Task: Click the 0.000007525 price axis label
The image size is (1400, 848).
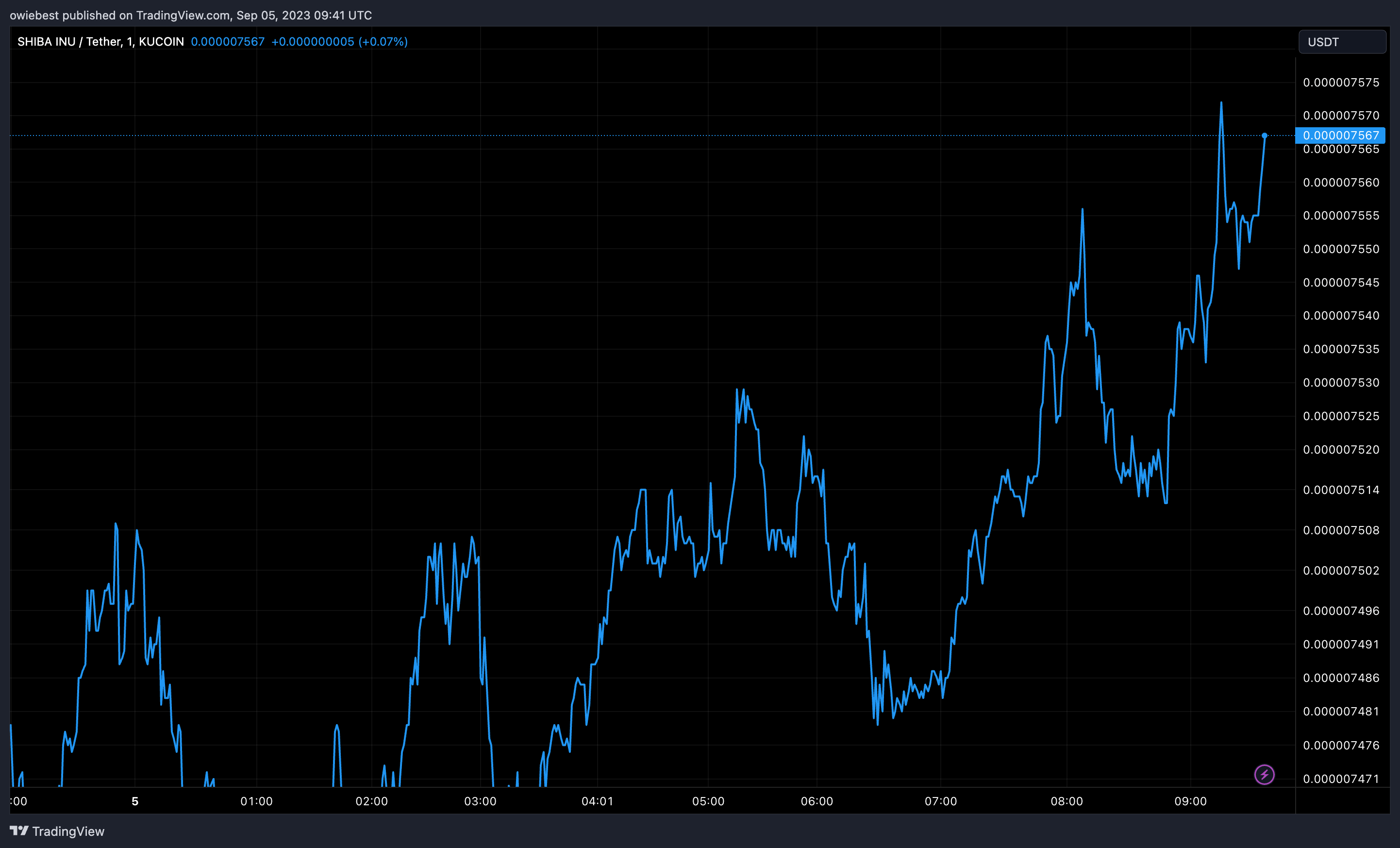Action: click(1341, 416)
